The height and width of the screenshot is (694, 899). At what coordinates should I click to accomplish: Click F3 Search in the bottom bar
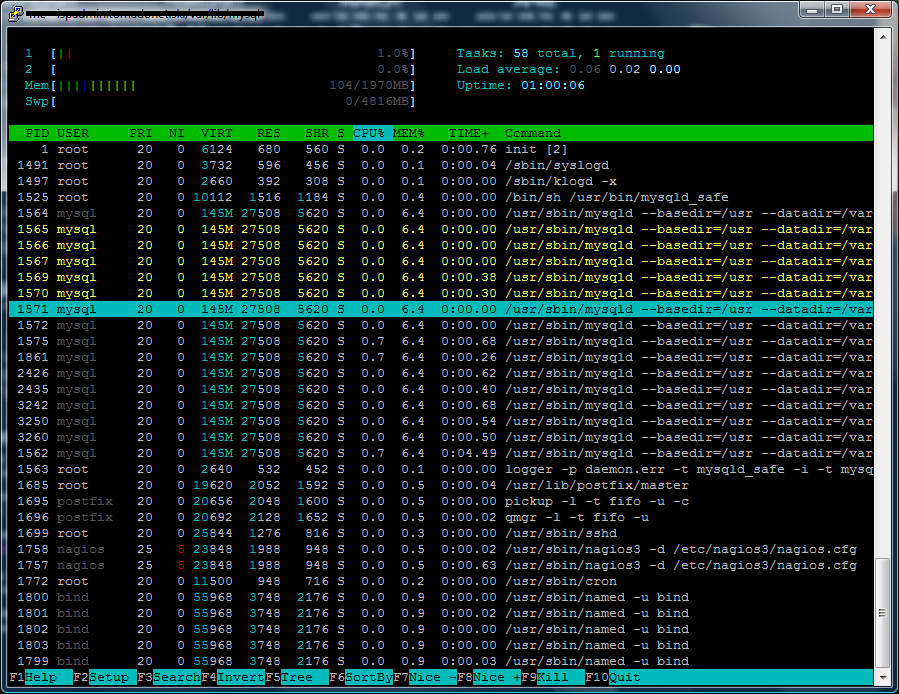[169, 677]
